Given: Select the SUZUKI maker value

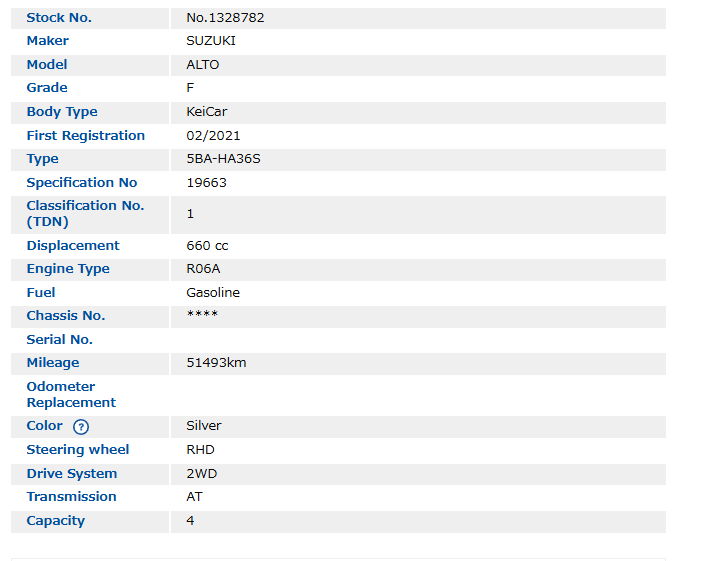Looking at the screenshot, I should tap(211, 41).
